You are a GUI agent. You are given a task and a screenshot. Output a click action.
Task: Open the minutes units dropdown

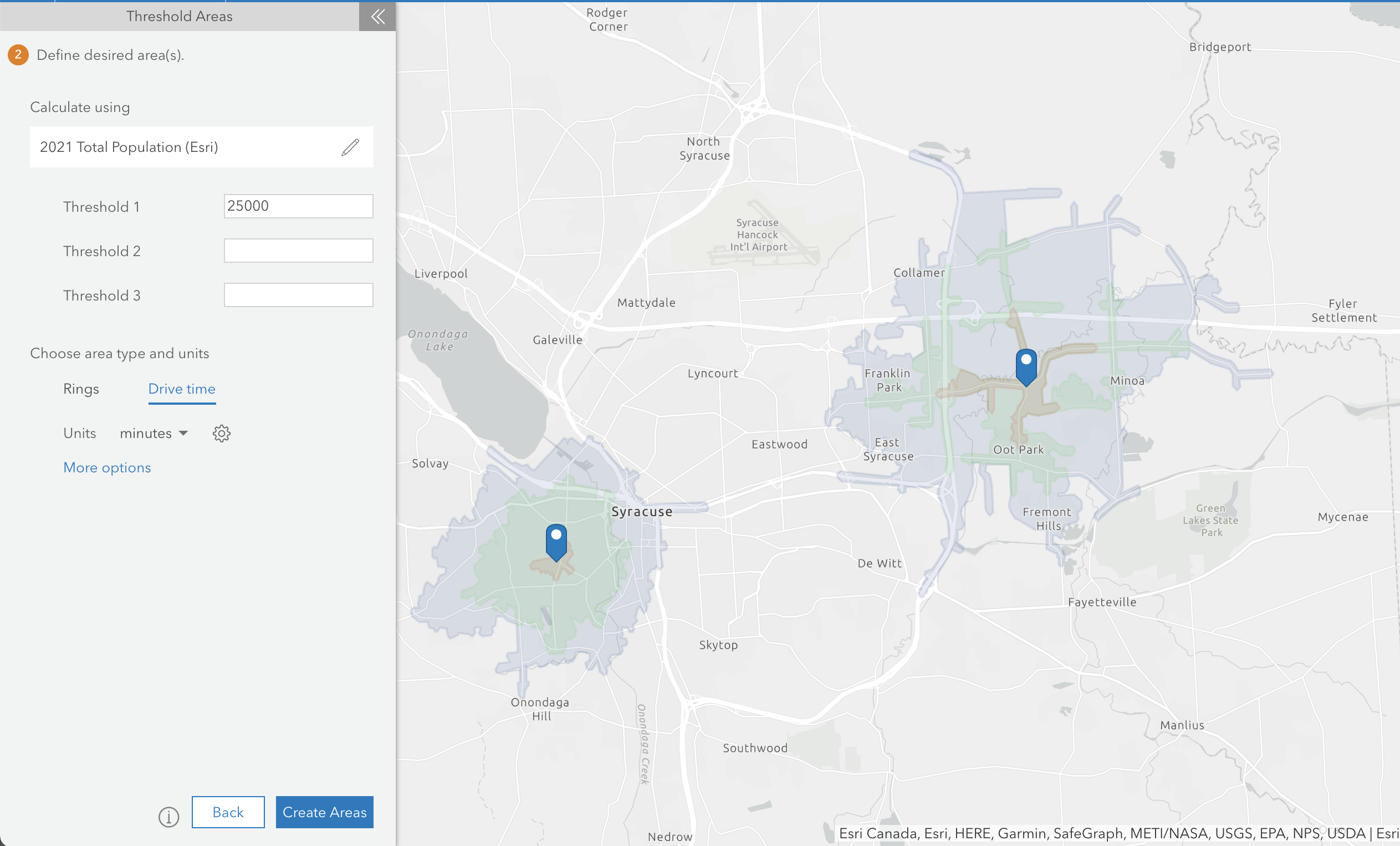pyautogui.click(x=154, y=434)
